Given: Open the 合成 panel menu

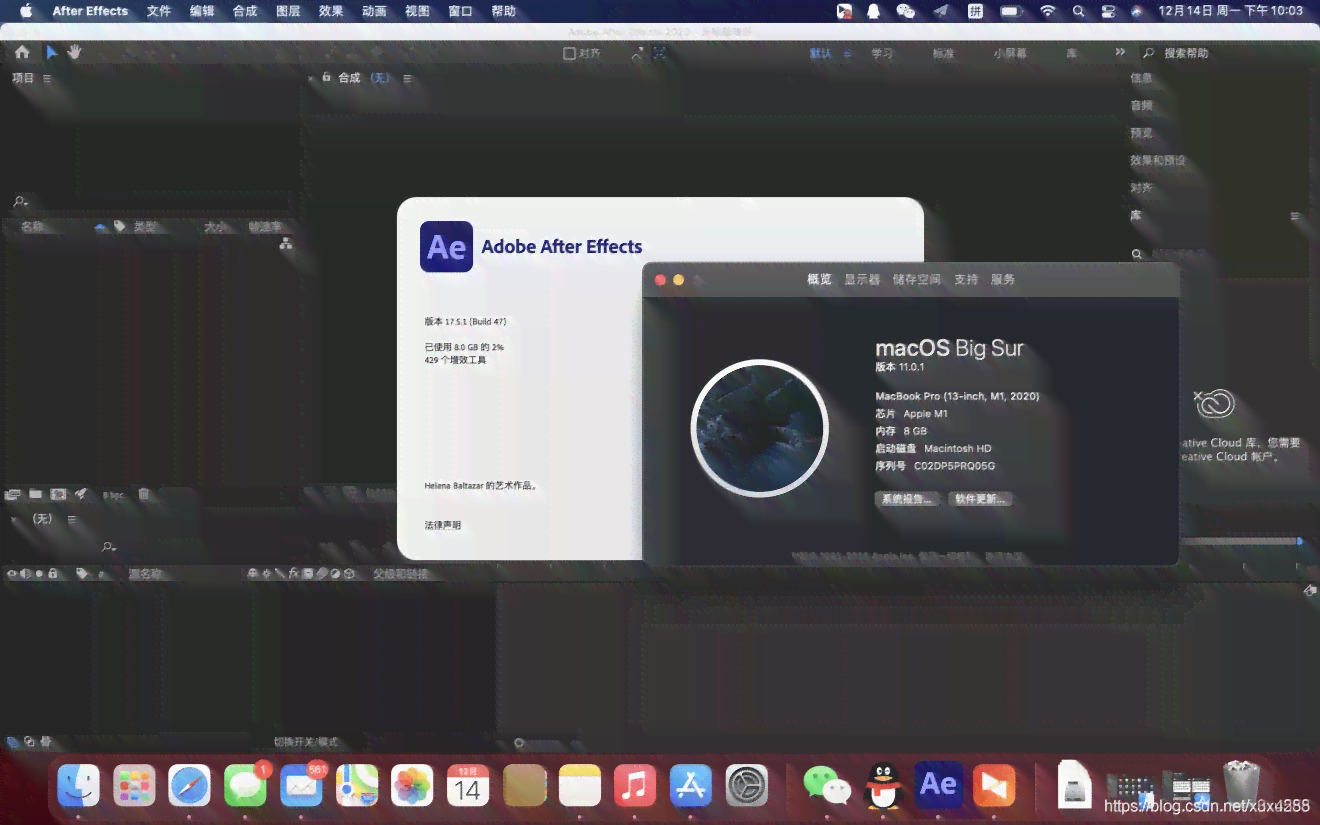Looking at the screenshot, I should click(x=407, y=78).
